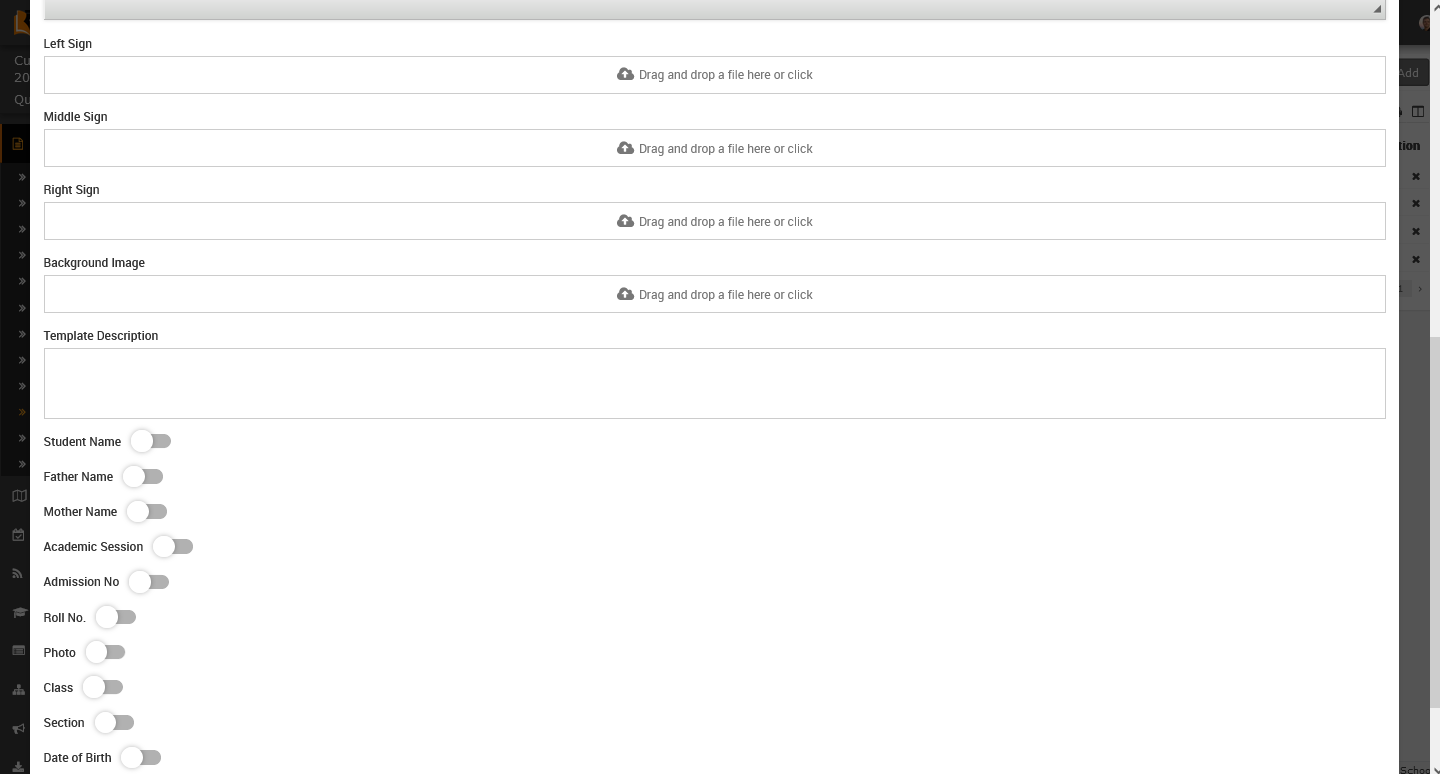Expand the orange highlighted sidebar chevron item
1440x774 pixels.
pyautogui.click(x=21, y=412)
